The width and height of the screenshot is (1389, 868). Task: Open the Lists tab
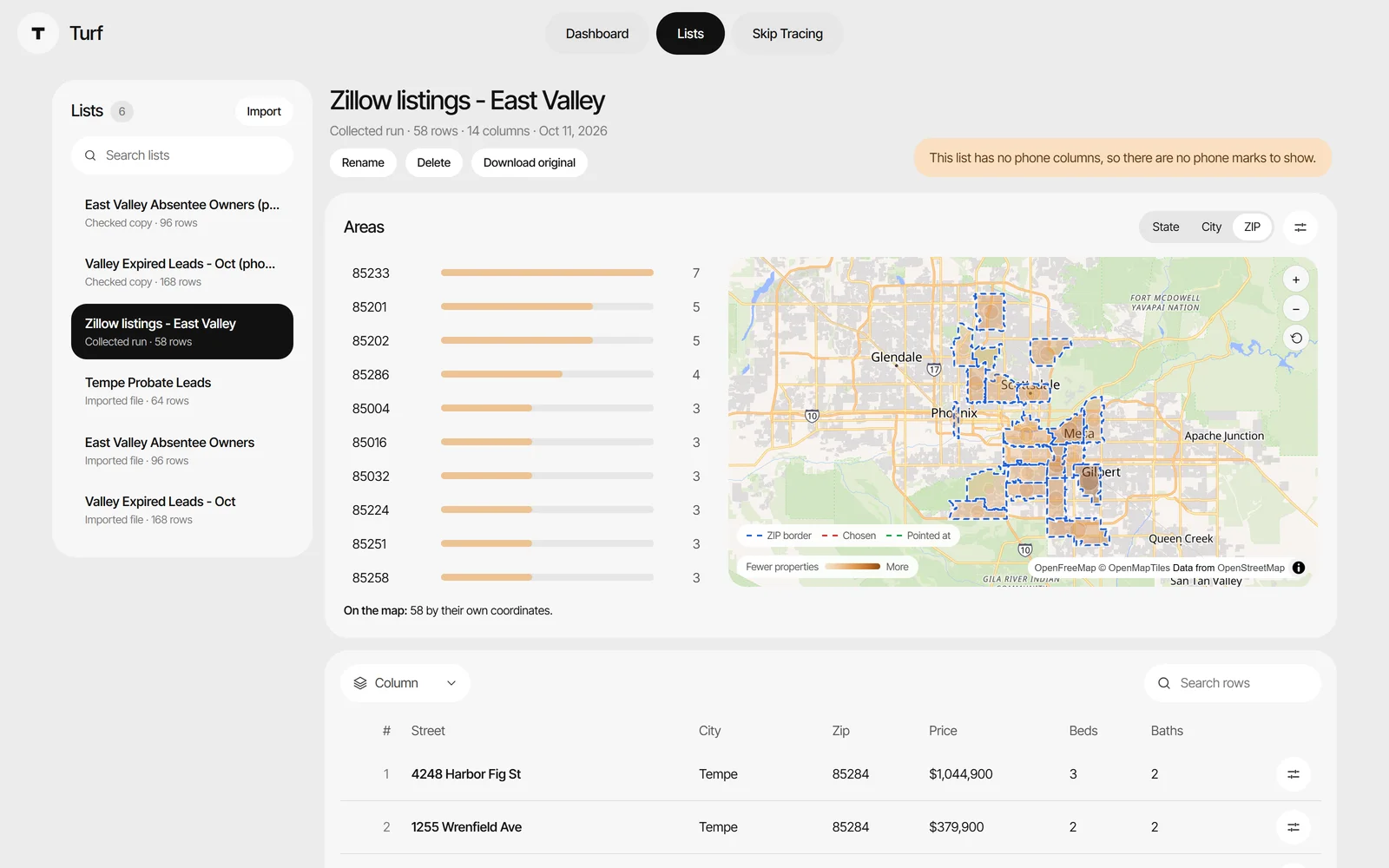[690, 34]
